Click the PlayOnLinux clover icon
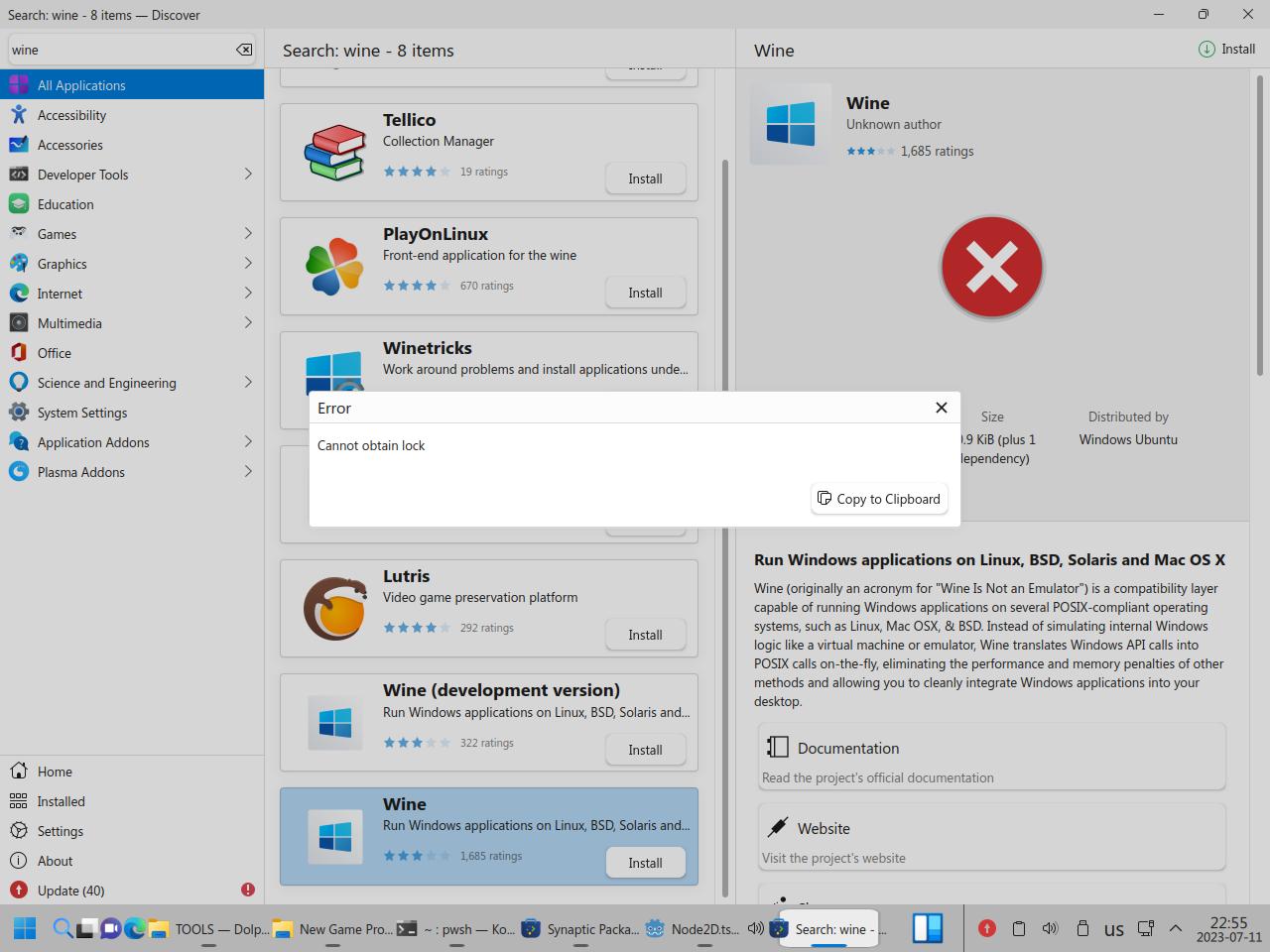 [334, 266]
